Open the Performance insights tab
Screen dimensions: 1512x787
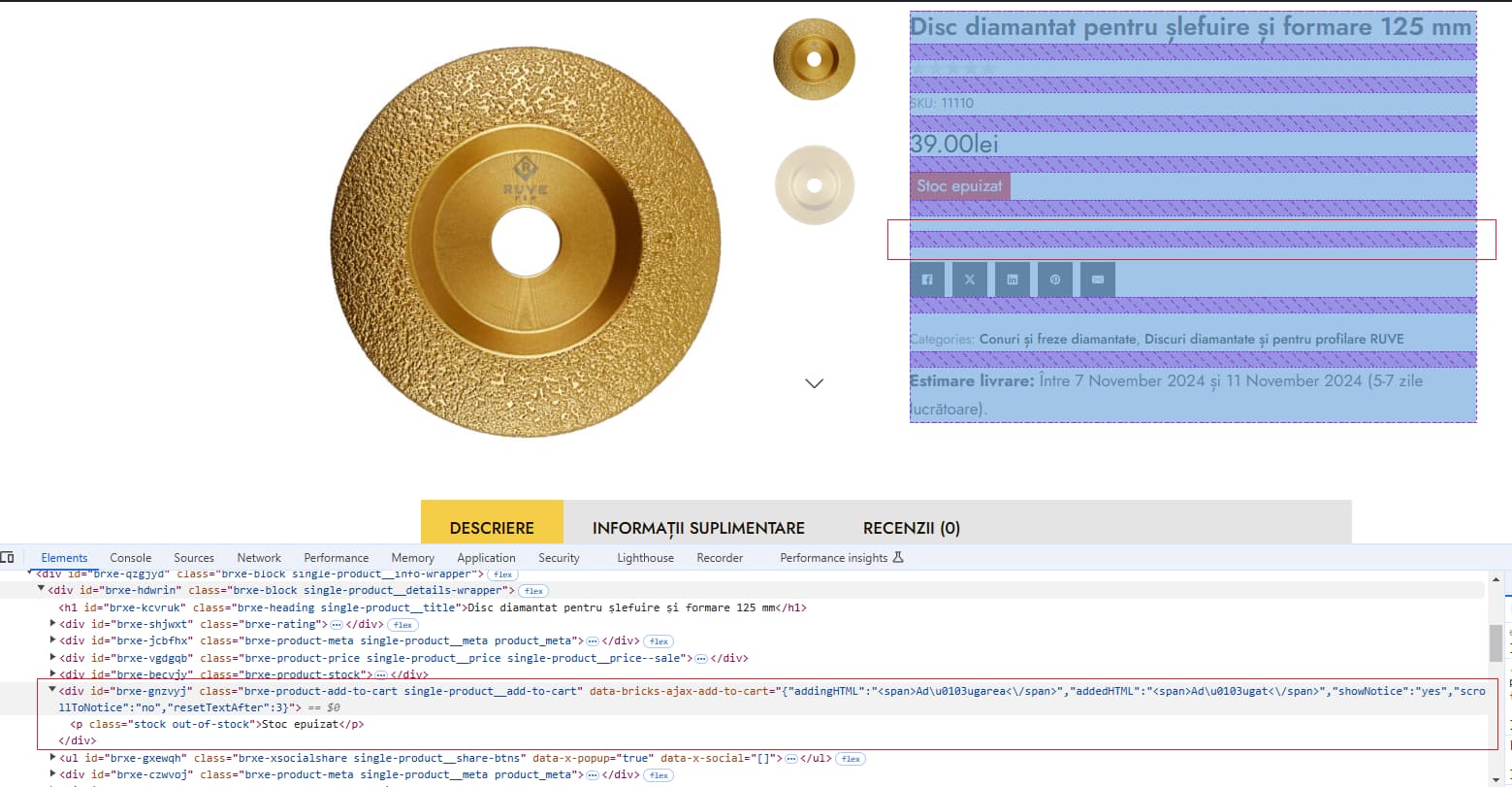[x=842, y=557]
